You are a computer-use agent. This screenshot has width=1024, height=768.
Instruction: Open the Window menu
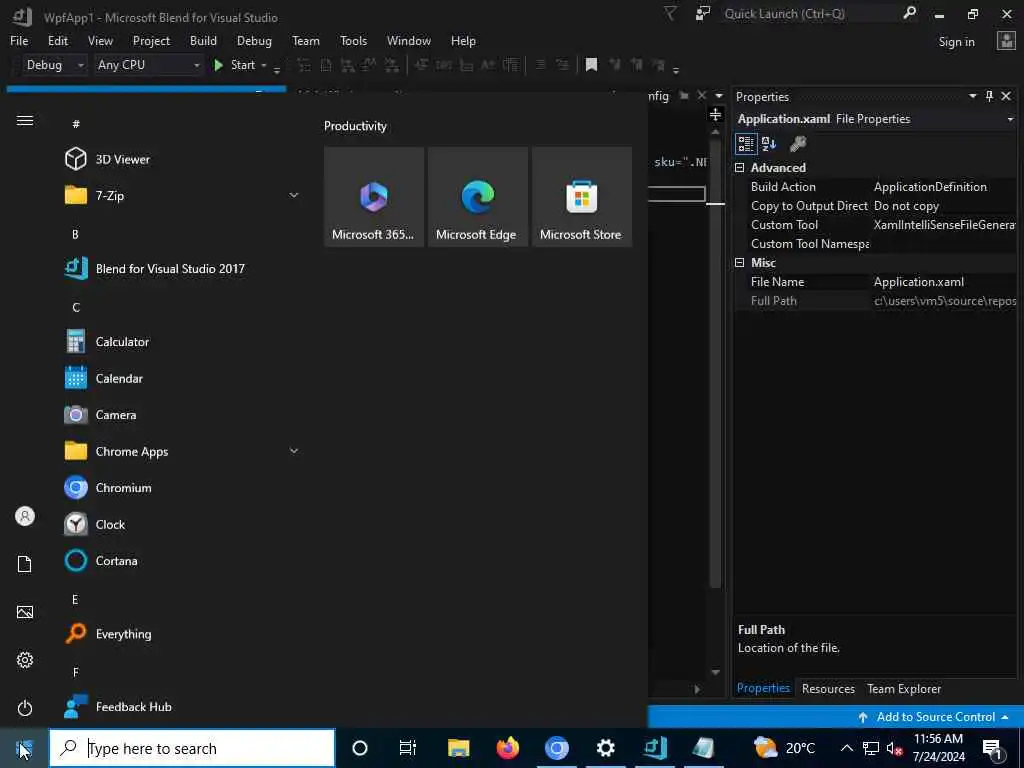click(x=409, y=40)
